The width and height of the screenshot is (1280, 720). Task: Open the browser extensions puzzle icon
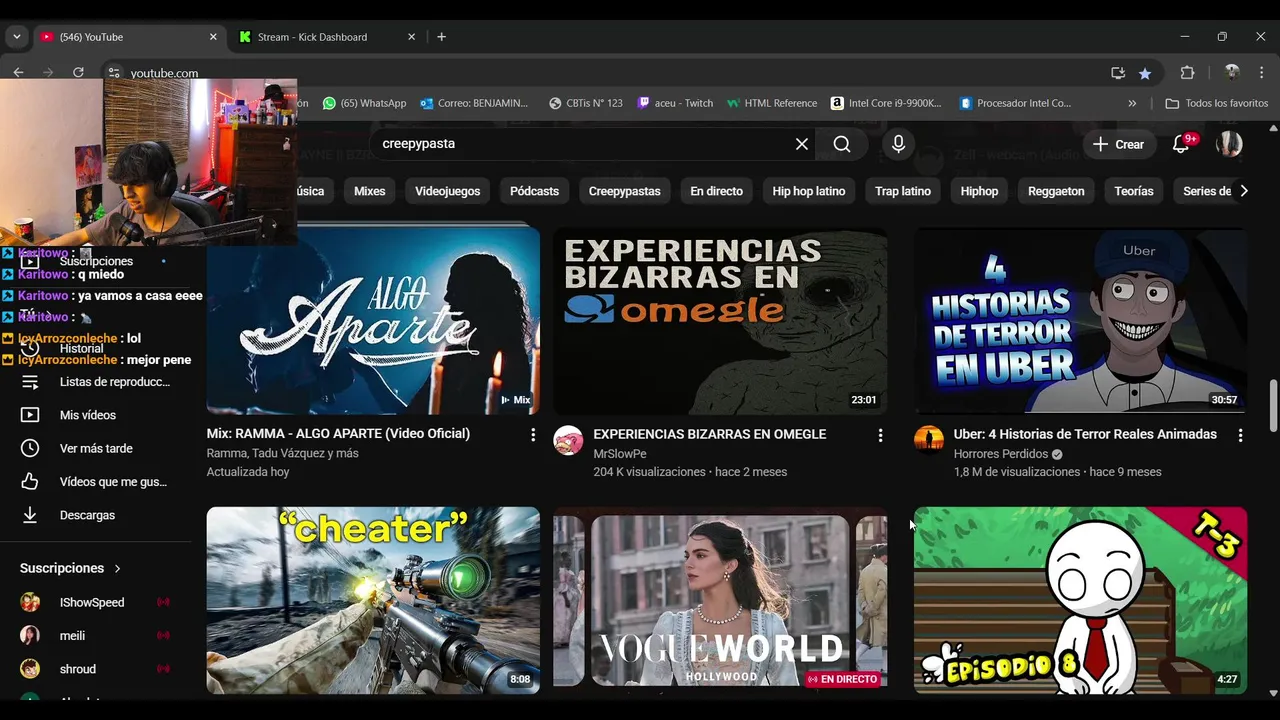point(1187,73)
